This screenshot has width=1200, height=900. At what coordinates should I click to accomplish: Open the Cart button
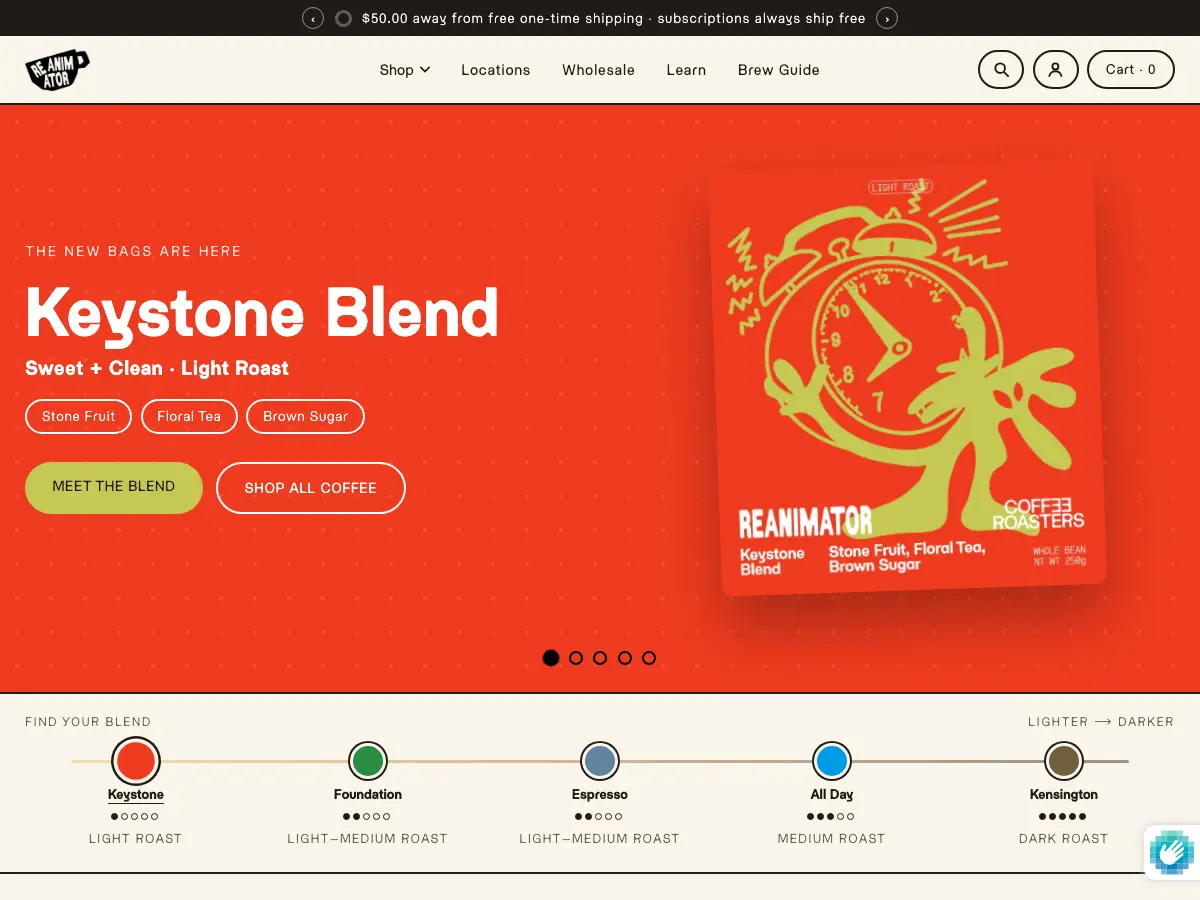(1131, 70)
